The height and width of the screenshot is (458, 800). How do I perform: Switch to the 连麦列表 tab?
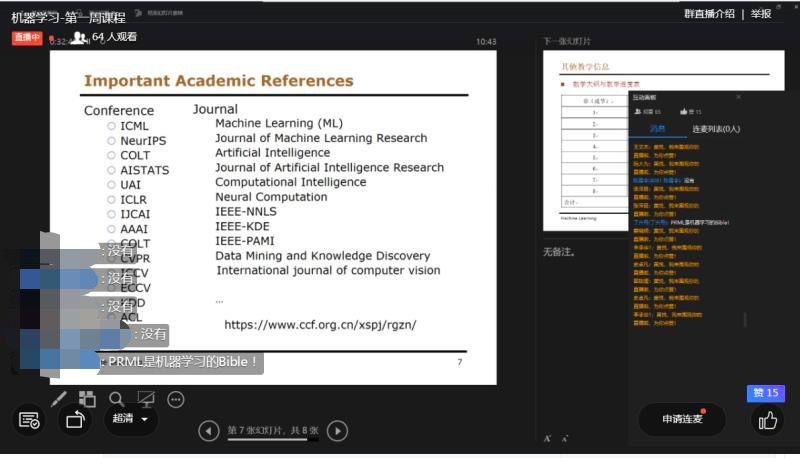click(716, 129)
